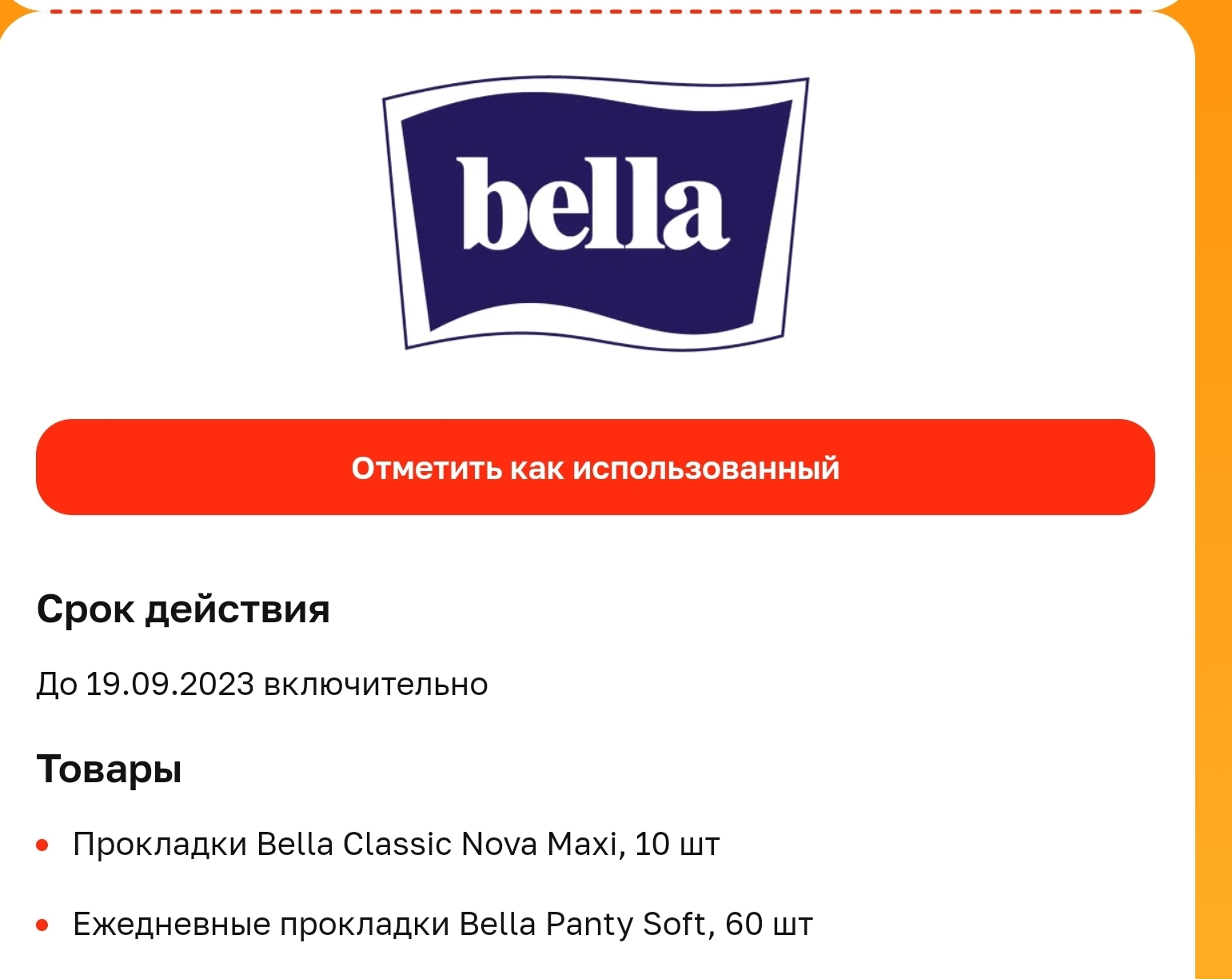Open 'Ежедневные прокладки Bella Panty Soft' item
The width and height of the screenshot is (1232, 979).
coord(443,925)
